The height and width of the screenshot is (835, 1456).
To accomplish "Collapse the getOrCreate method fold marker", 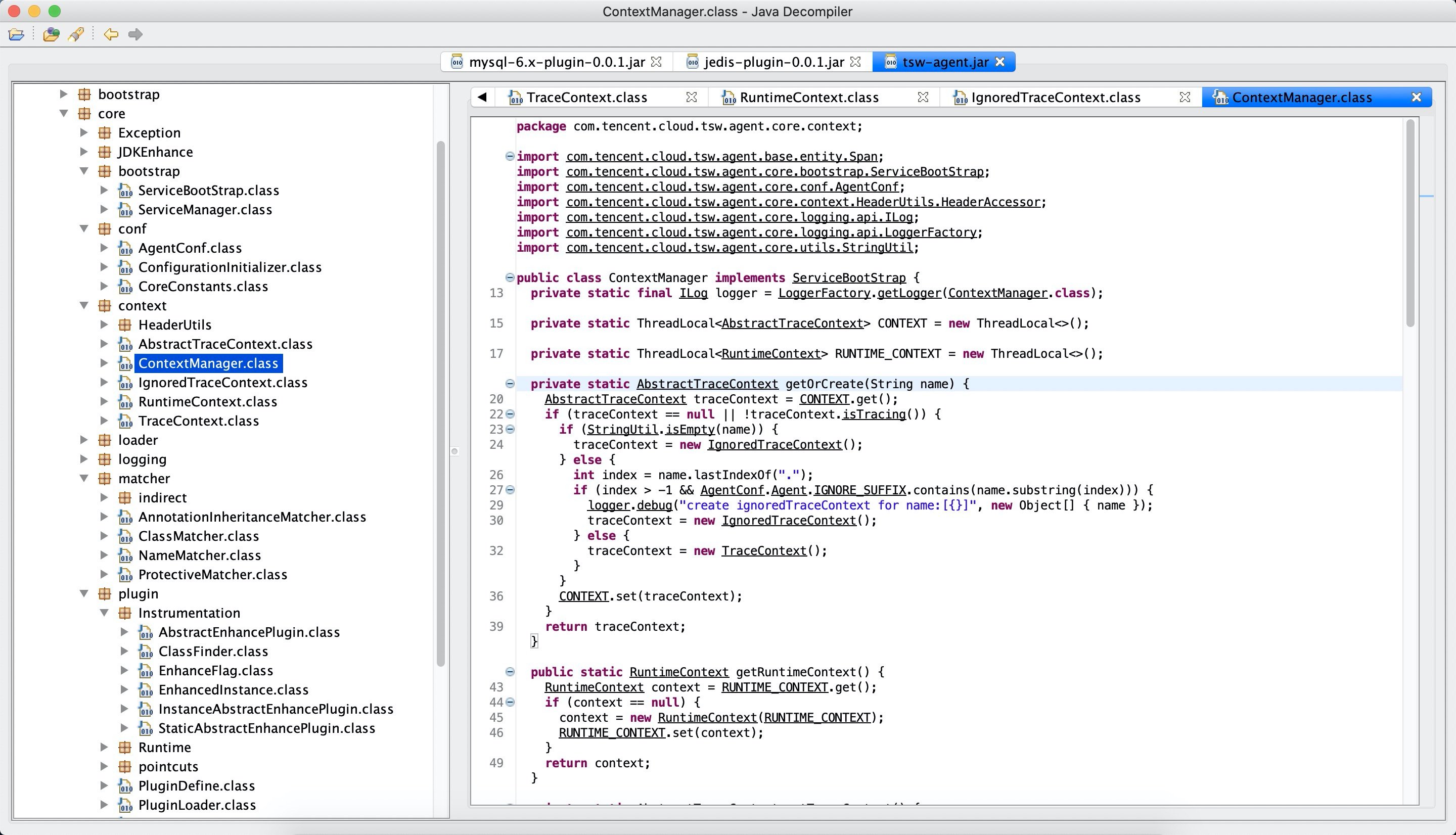I will coord(509,384).
